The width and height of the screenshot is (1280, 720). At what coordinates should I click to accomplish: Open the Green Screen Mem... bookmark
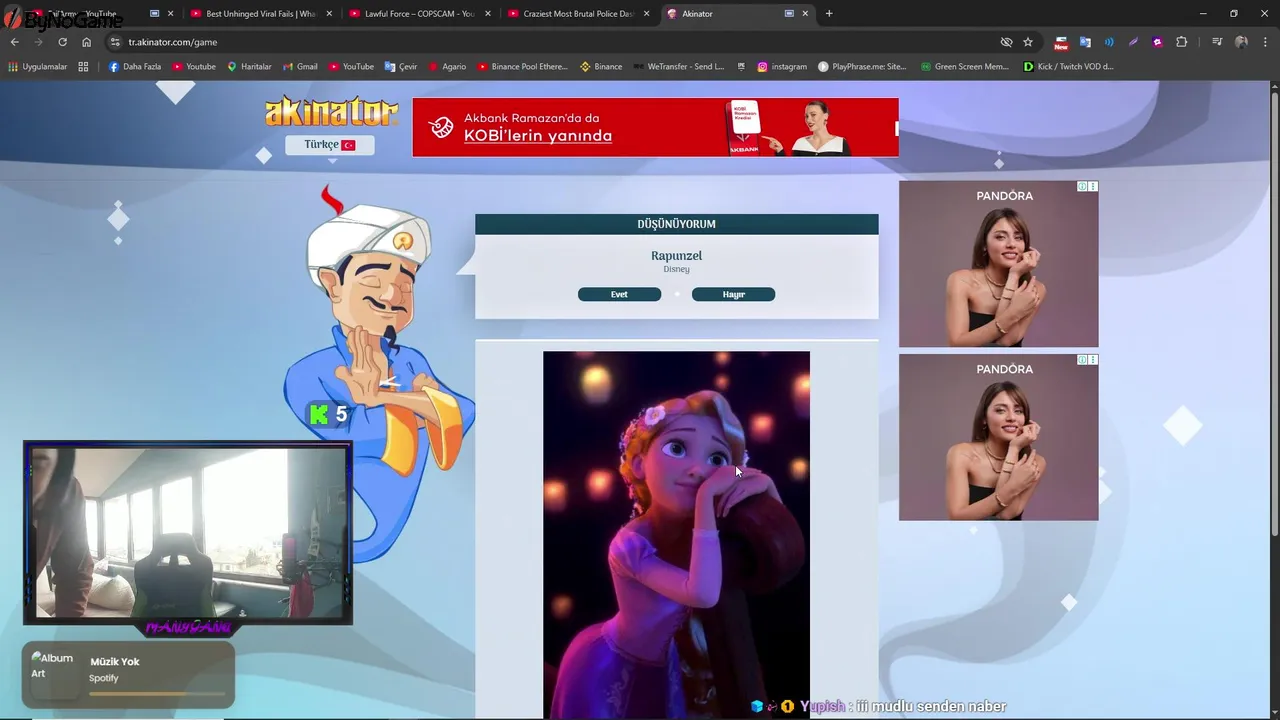point(964,67)
